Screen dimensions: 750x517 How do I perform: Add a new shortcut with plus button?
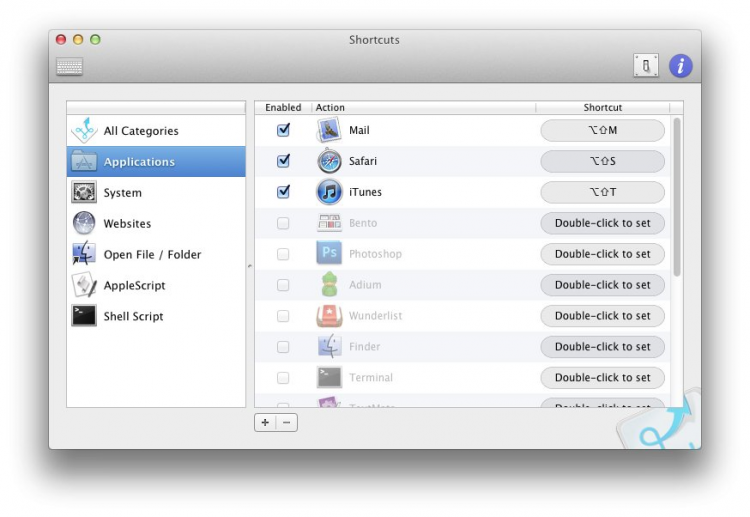tap(265, 422)
